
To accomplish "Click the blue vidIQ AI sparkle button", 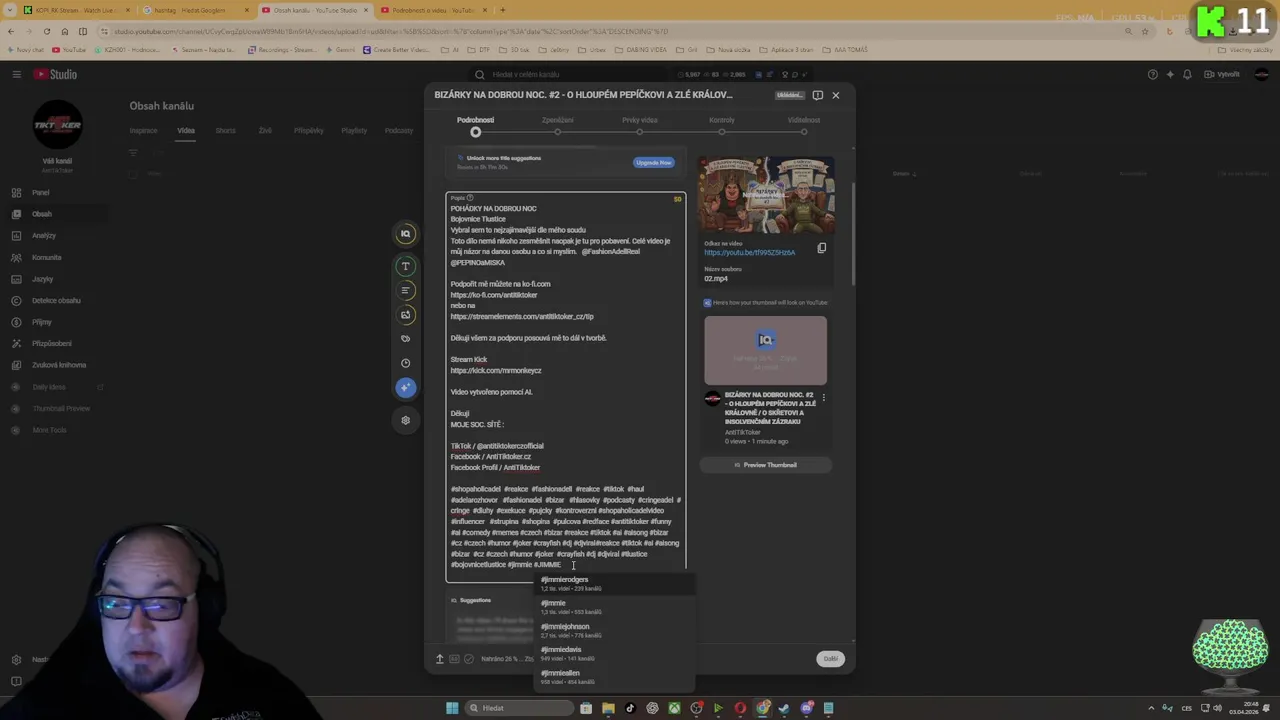I will 405,387.
